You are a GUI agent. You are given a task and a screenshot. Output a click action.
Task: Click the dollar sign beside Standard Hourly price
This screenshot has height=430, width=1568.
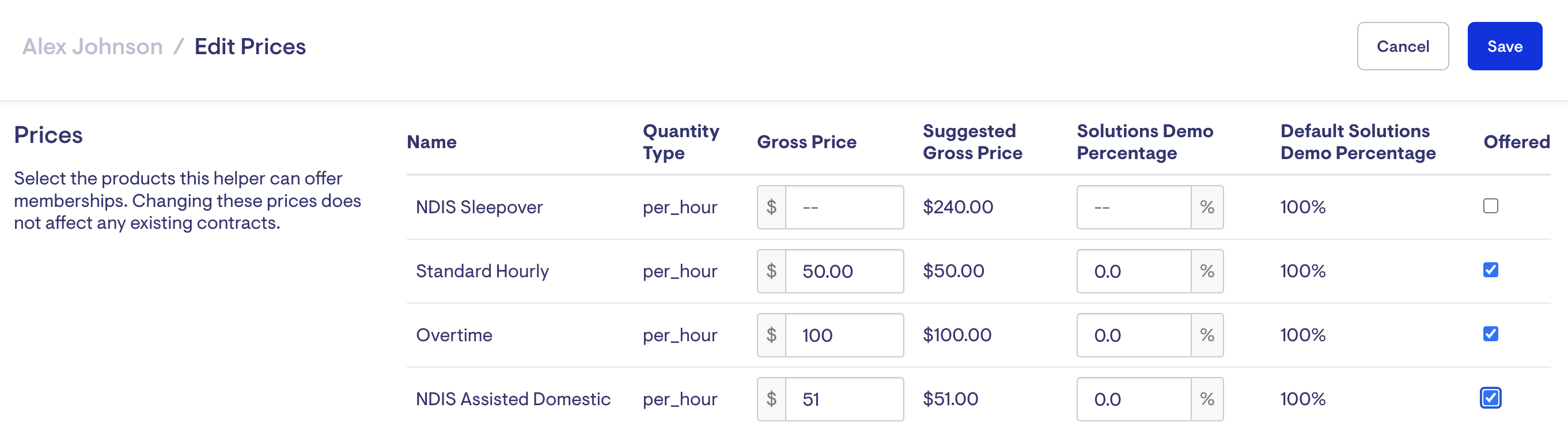point(771,271)
